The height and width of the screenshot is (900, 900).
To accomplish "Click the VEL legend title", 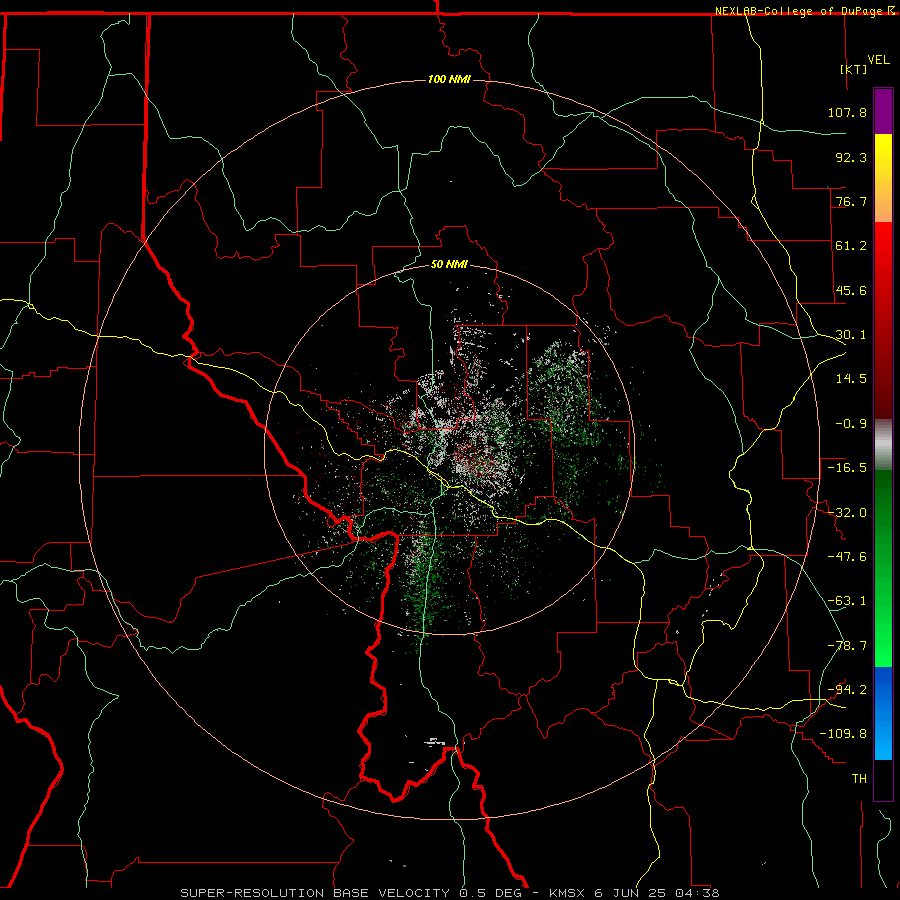I will pyautogui.click(x=878, y=60).
